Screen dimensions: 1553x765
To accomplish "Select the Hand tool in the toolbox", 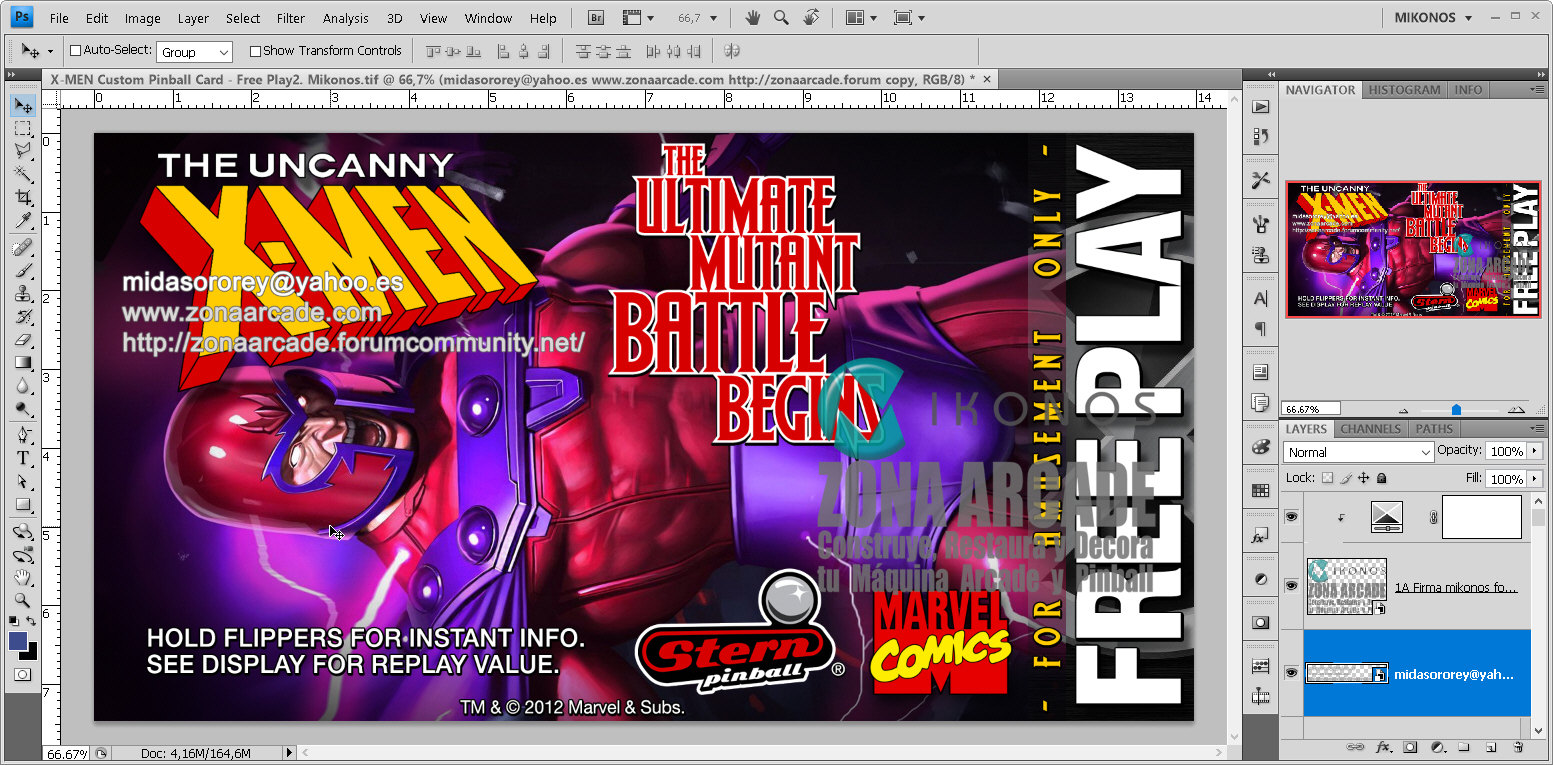I will pos(23,578).
